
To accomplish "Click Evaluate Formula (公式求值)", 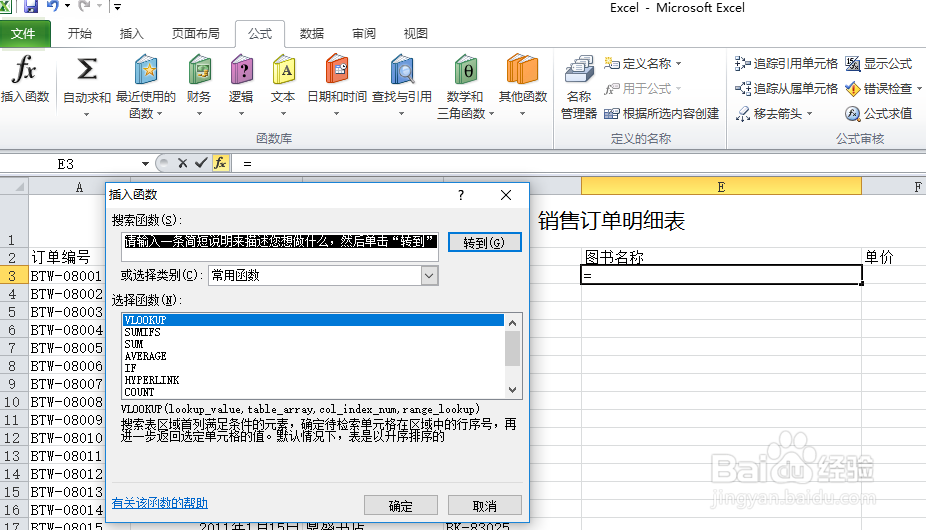I will pos(879,113).
